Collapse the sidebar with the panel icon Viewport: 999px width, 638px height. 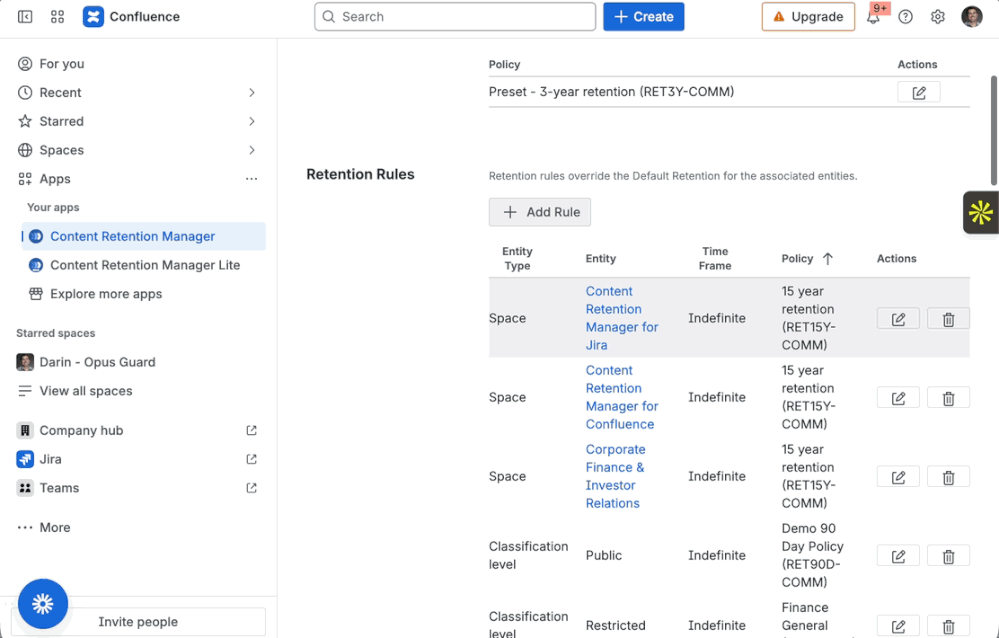tap(25, 17)
